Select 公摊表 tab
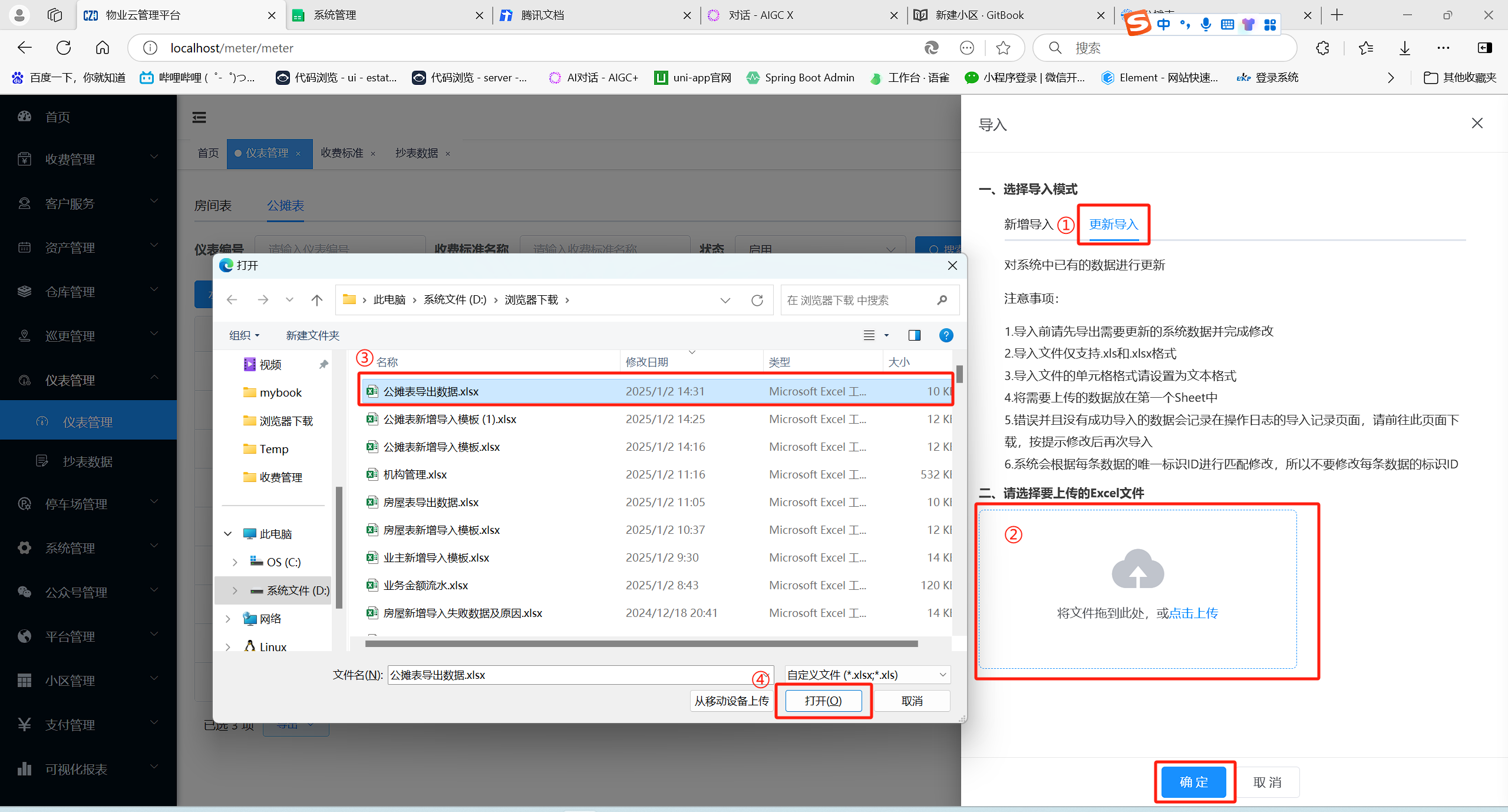 point(285,206)
